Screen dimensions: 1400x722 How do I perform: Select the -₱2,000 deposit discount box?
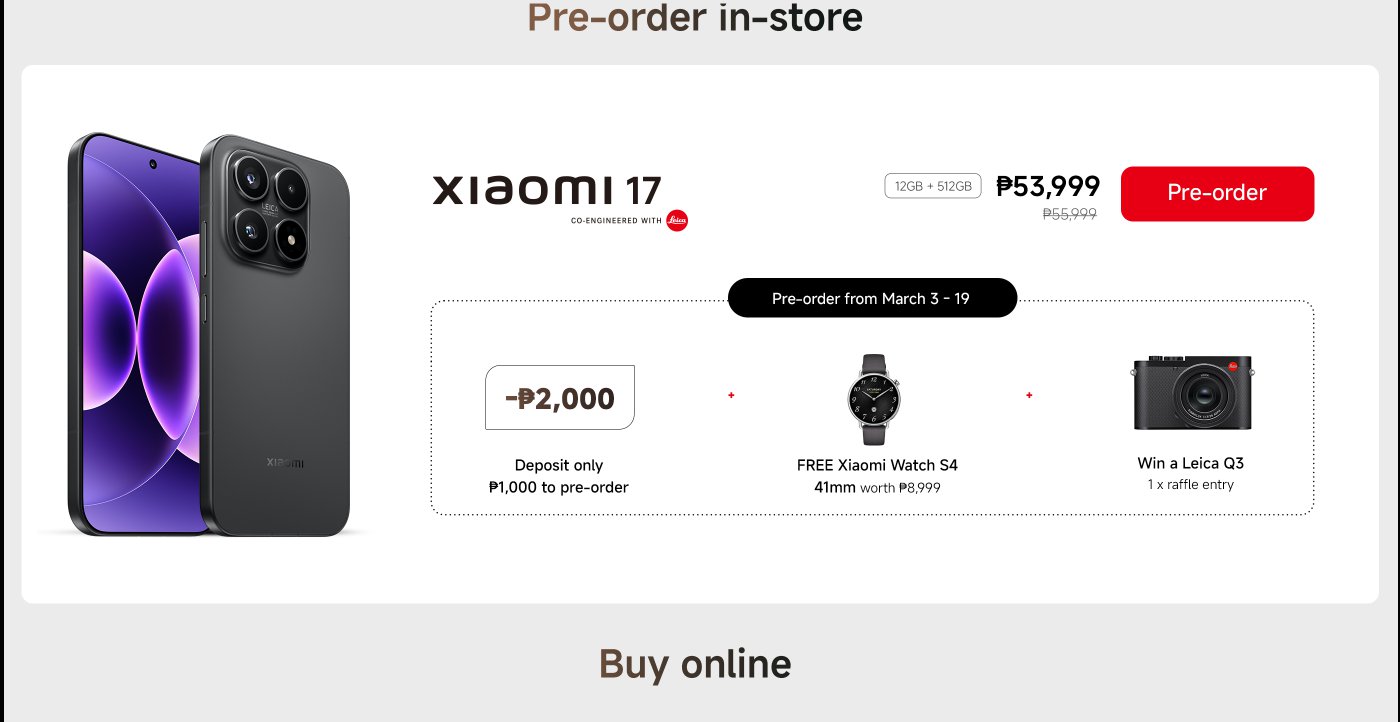[559, 396]
